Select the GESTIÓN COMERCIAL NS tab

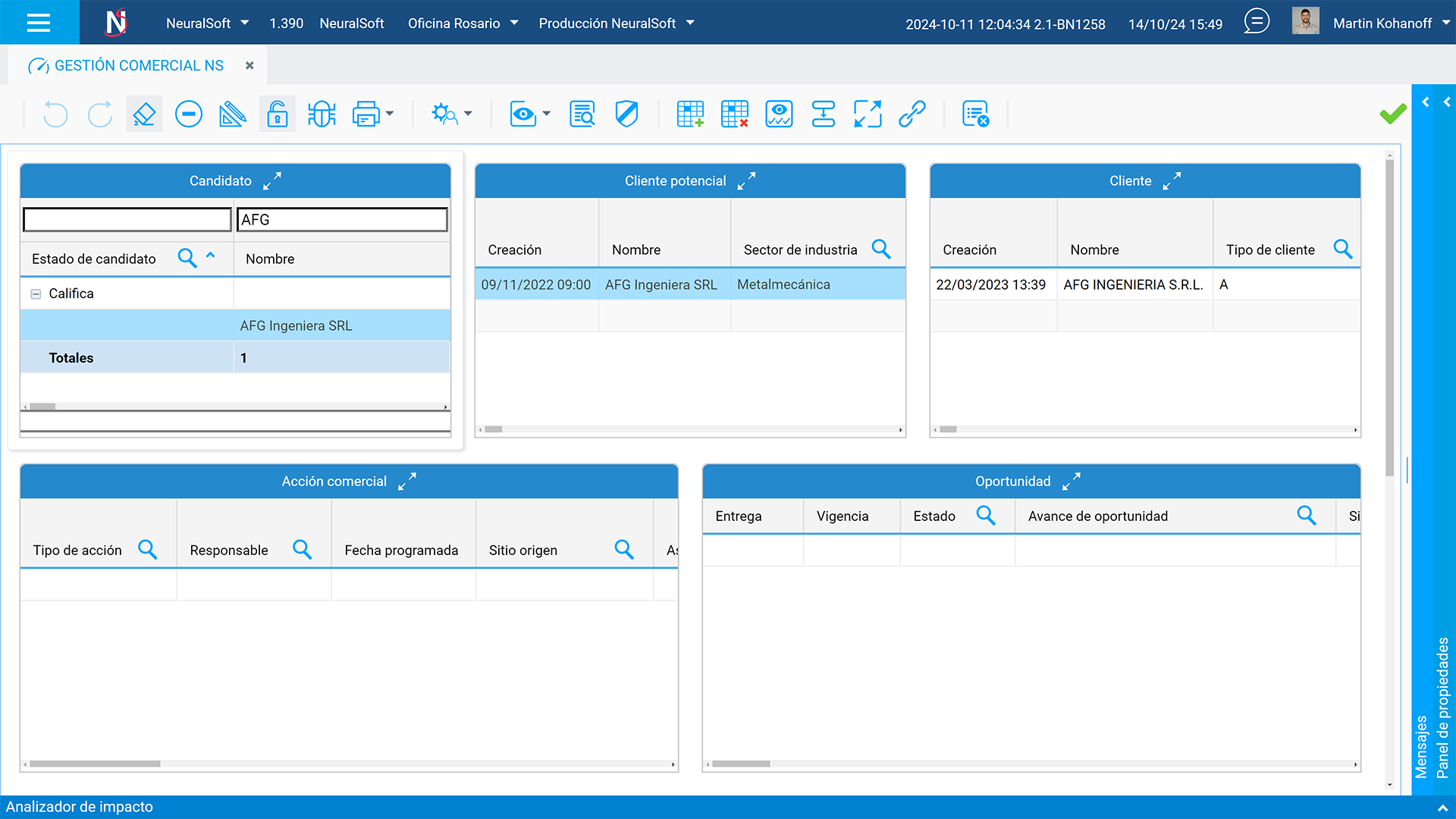[139, 66]
